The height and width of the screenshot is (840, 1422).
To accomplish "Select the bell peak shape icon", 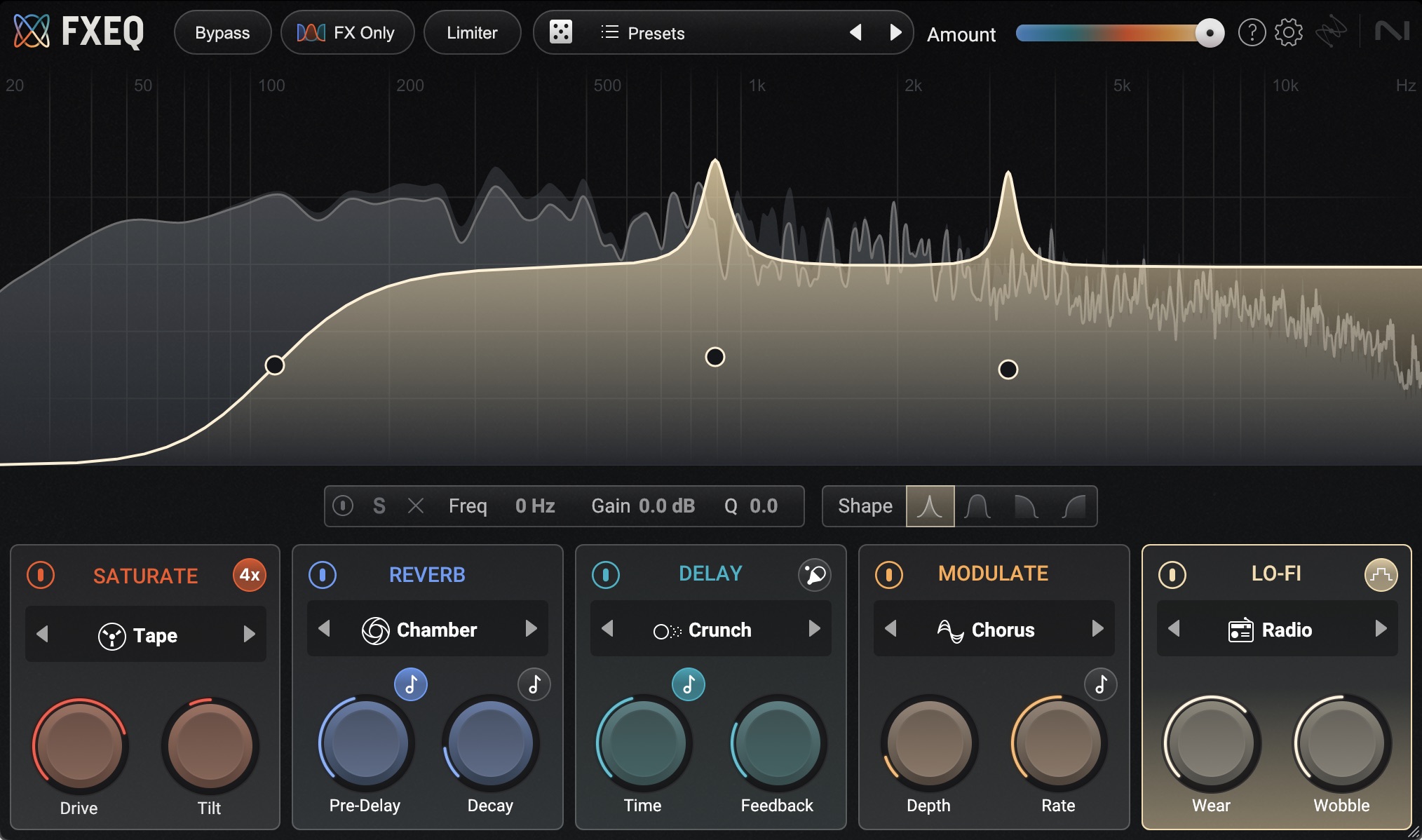I will coord(930,506).
